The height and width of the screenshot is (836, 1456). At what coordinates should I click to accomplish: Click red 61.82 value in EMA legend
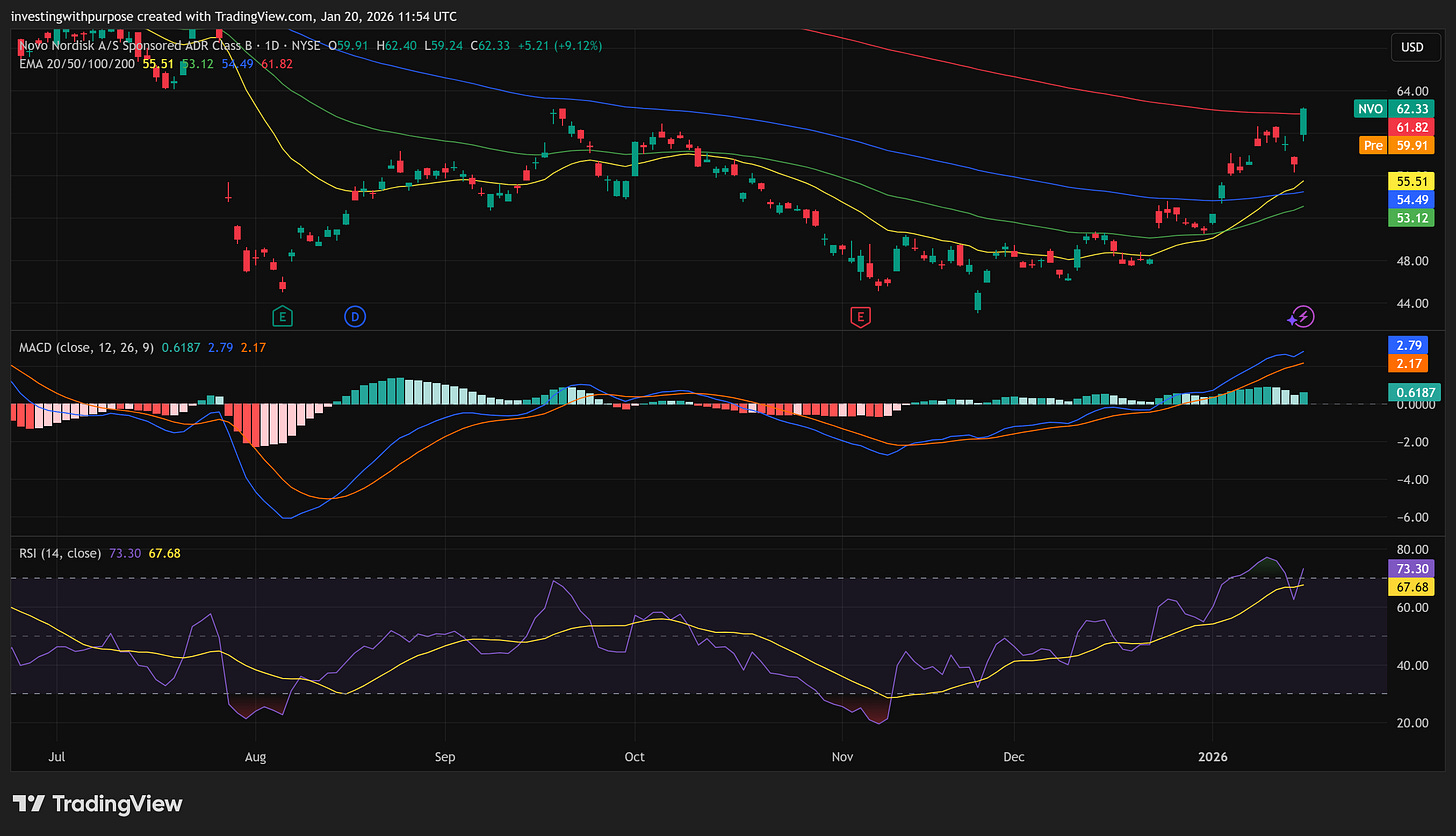(x=277, y=64)
